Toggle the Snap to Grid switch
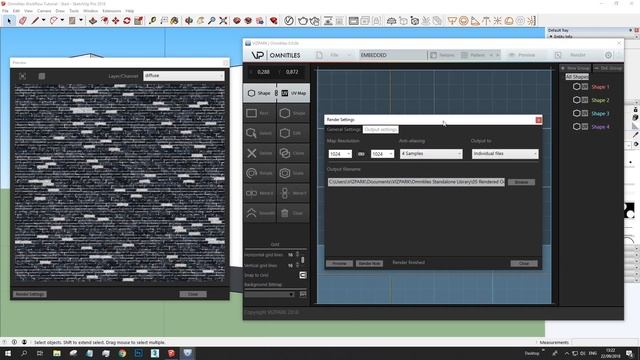This screenshot has width=640, height=360. coord(302,275)
